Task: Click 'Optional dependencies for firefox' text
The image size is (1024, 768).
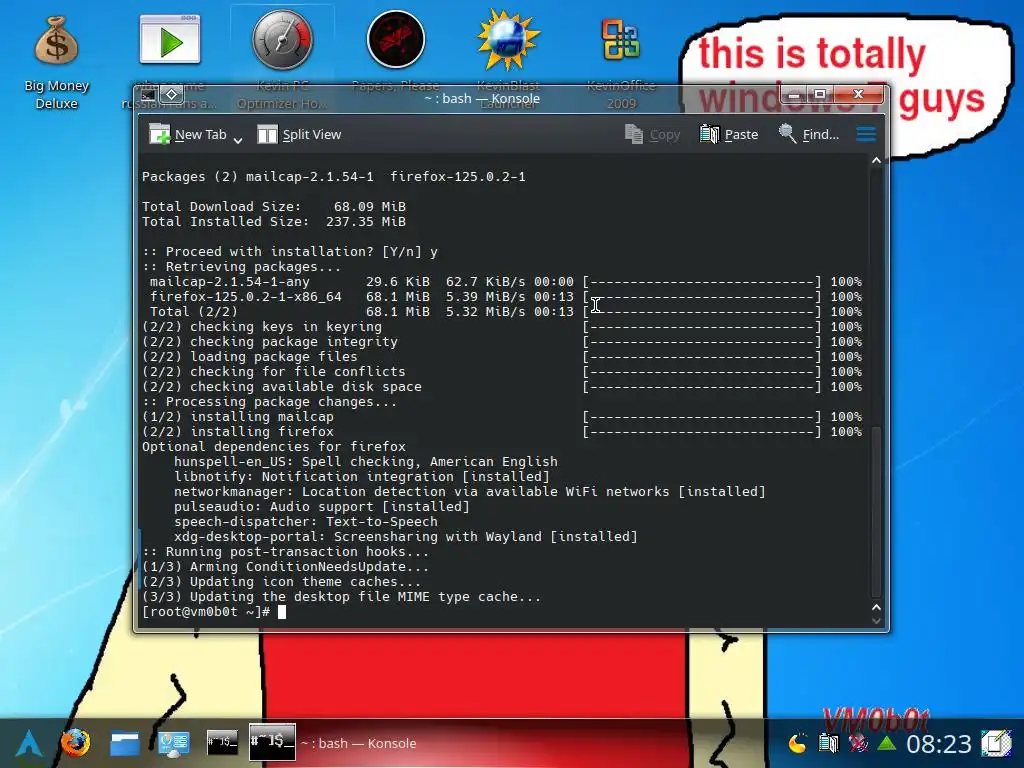Action: tap(274, 447)
